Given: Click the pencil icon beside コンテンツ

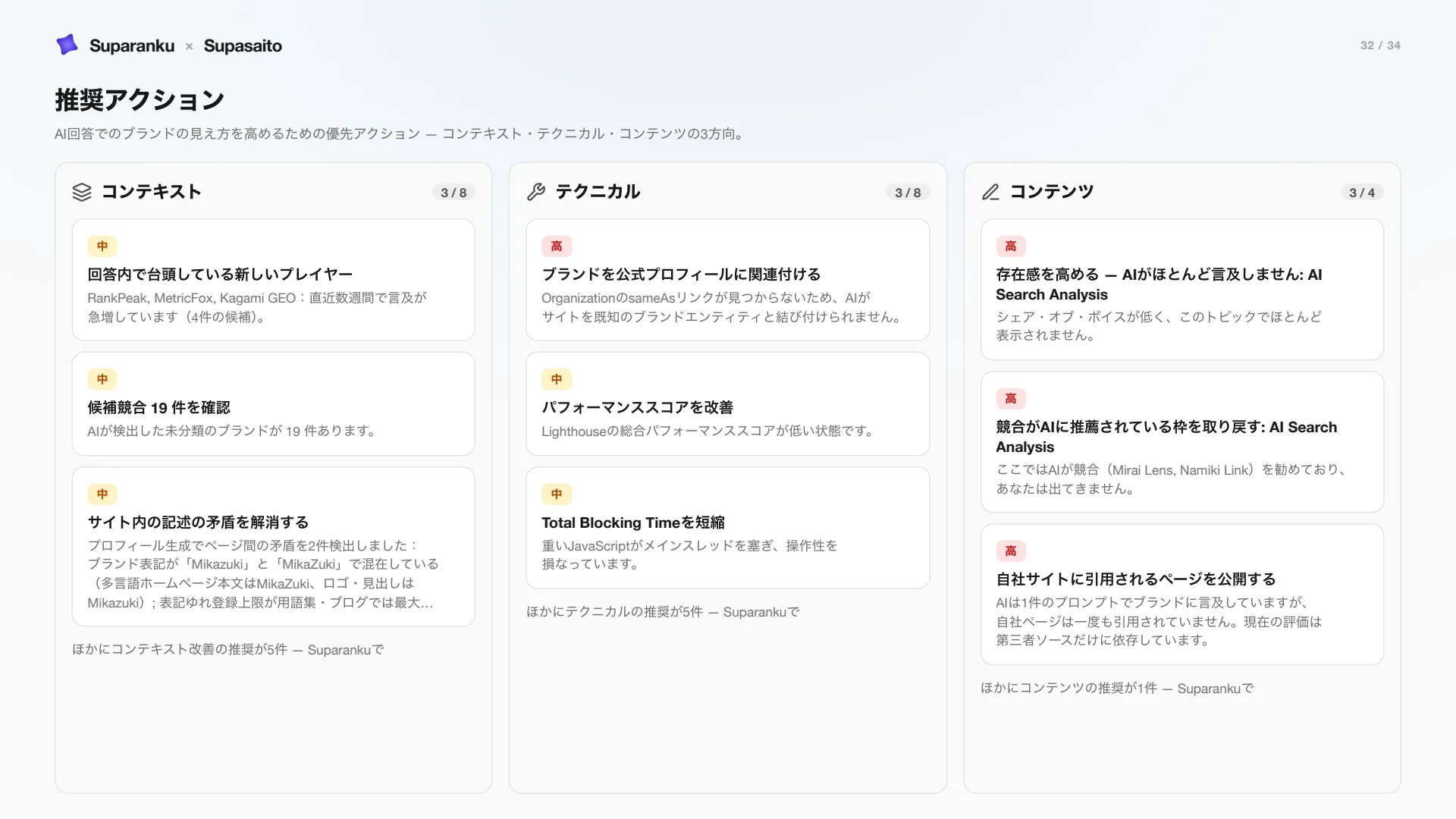Looking at the screenshot, I should tap(990, 192).
